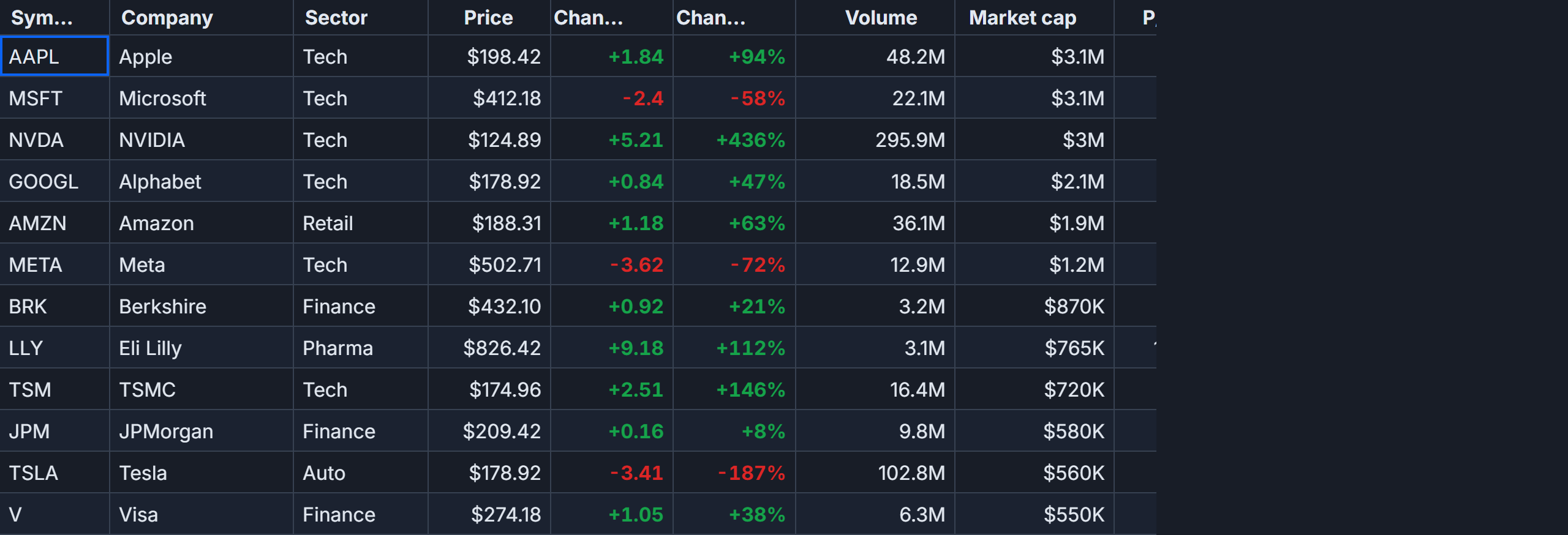Select the TSM symbol cell
This screenshot has height=535, width=1568.
[55, 389]
